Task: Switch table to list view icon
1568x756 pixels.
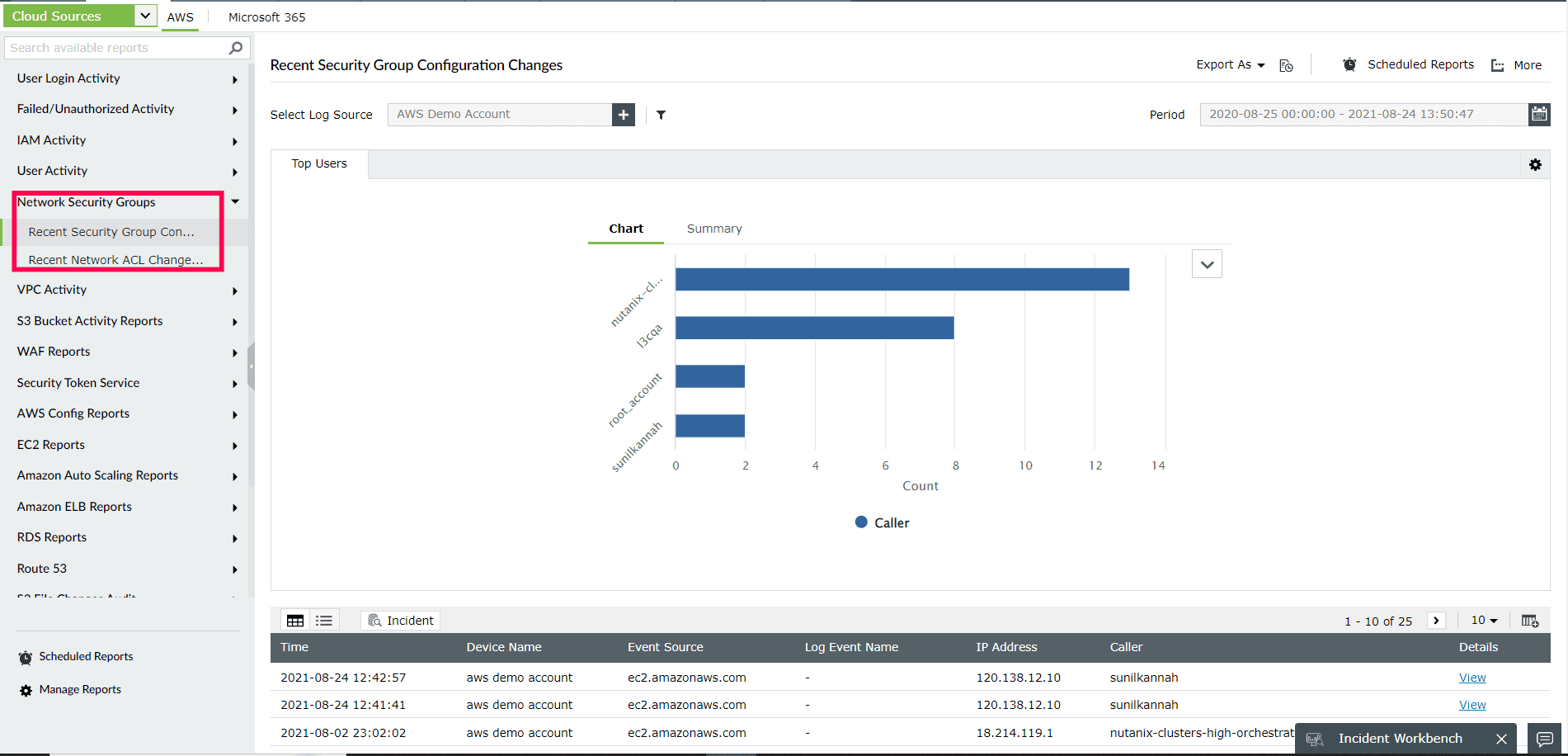Action: (x=323, y=620)
